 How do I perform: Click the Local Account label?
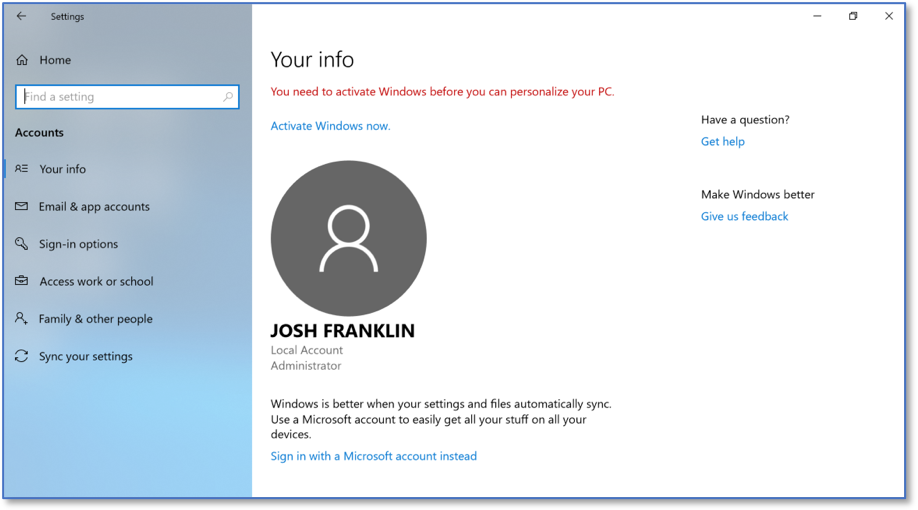coord(307,350)
